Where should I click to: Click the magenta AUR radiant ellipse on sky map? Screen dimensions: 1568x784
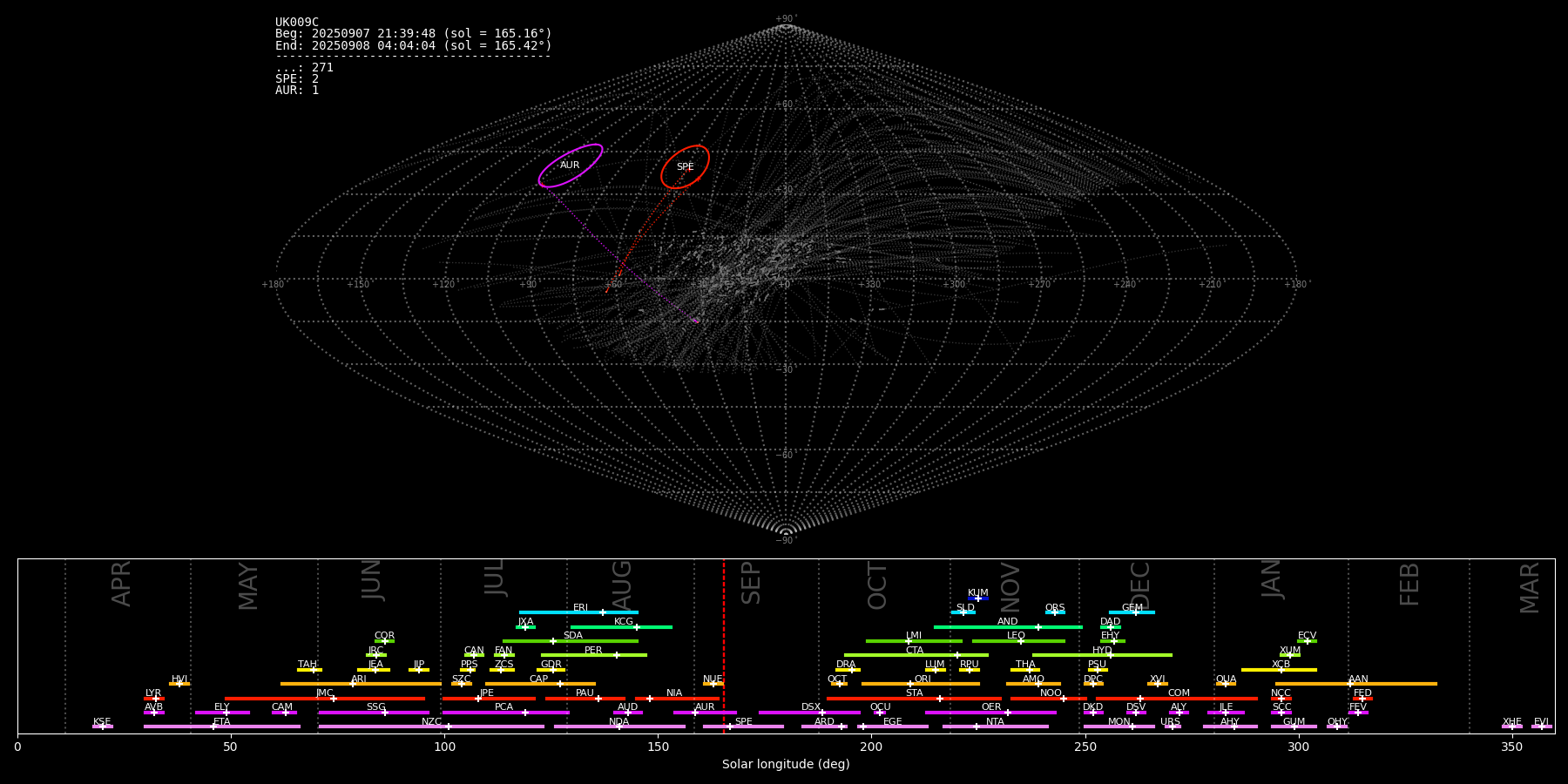571,166
